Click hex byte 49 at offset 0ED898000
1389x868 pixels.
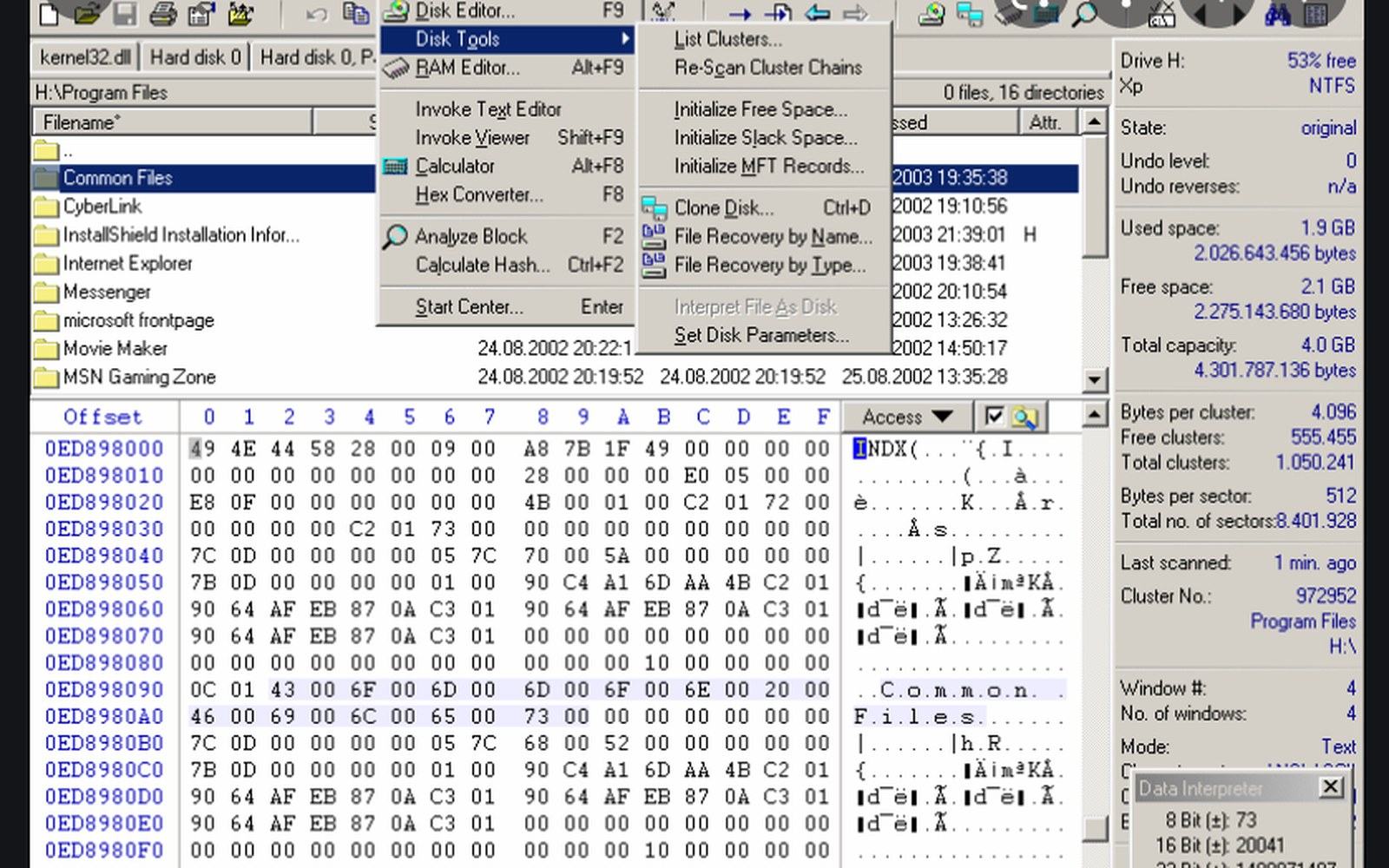[202, 450]
